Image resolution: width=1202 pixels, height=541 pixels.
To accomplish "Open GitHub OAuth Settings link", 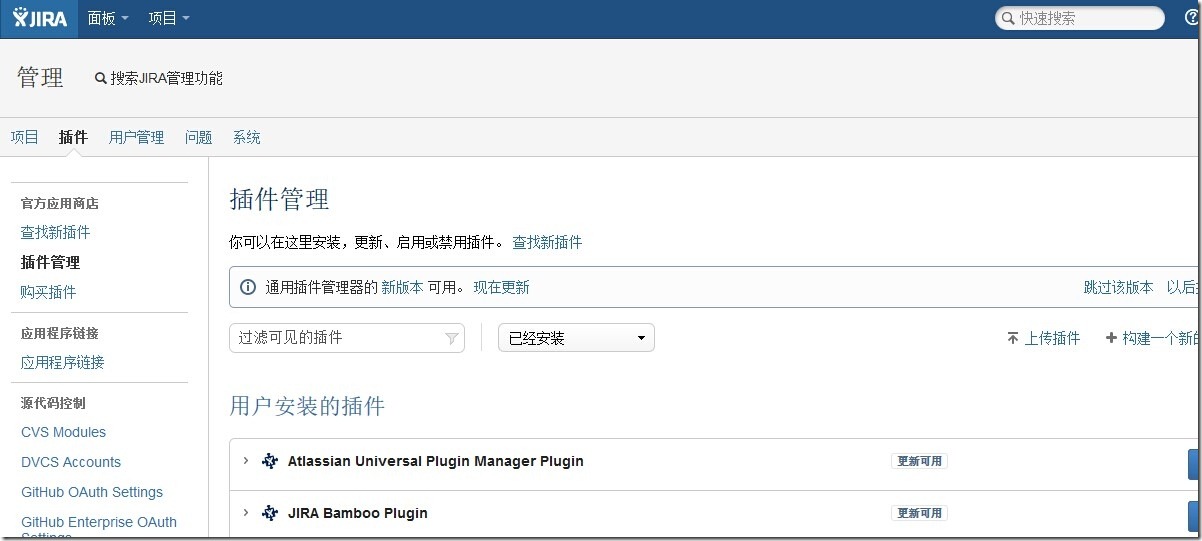I will [x=92, y=492].
